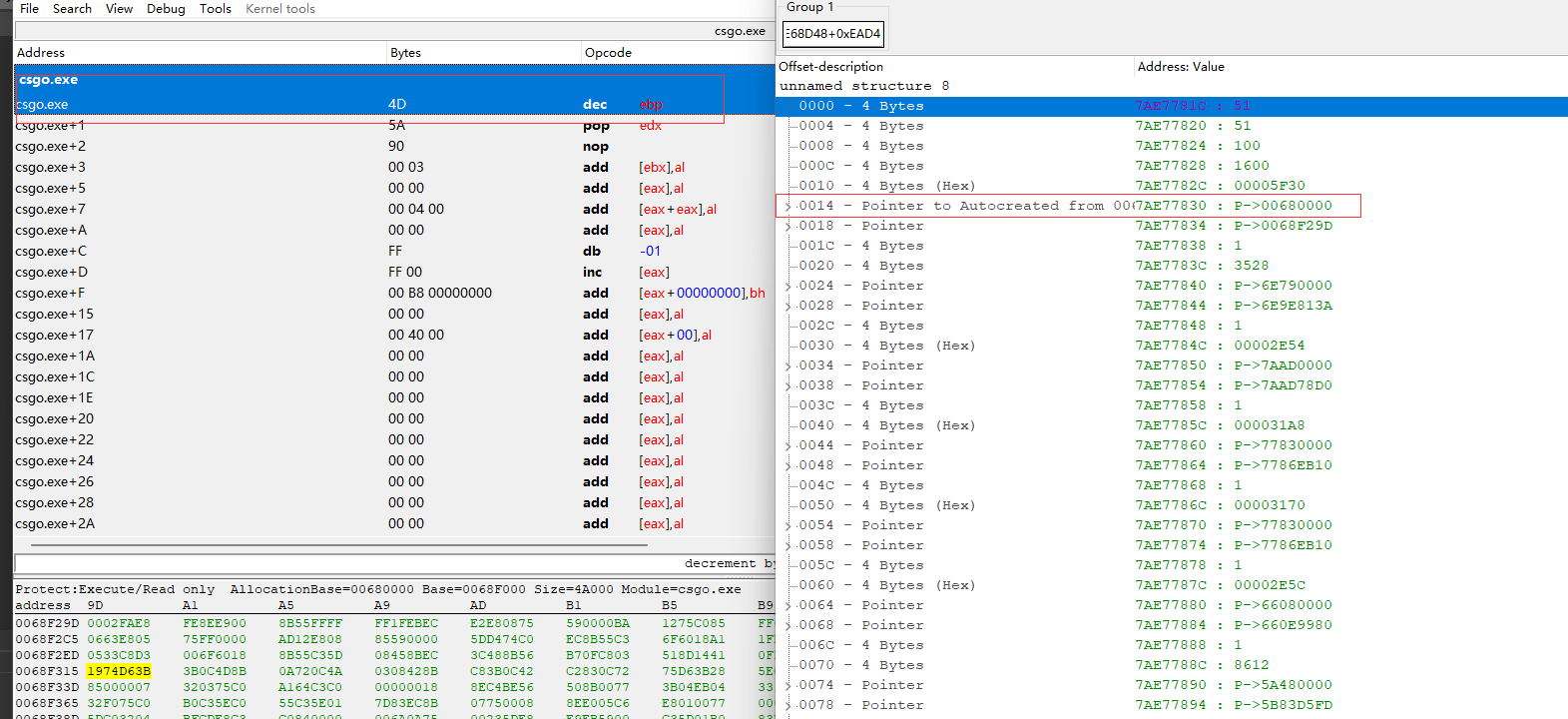Screen dimensions: 1568x719
Task: Select the highlighted 1974D63B hex value
Action: click(x=119, y=671)
